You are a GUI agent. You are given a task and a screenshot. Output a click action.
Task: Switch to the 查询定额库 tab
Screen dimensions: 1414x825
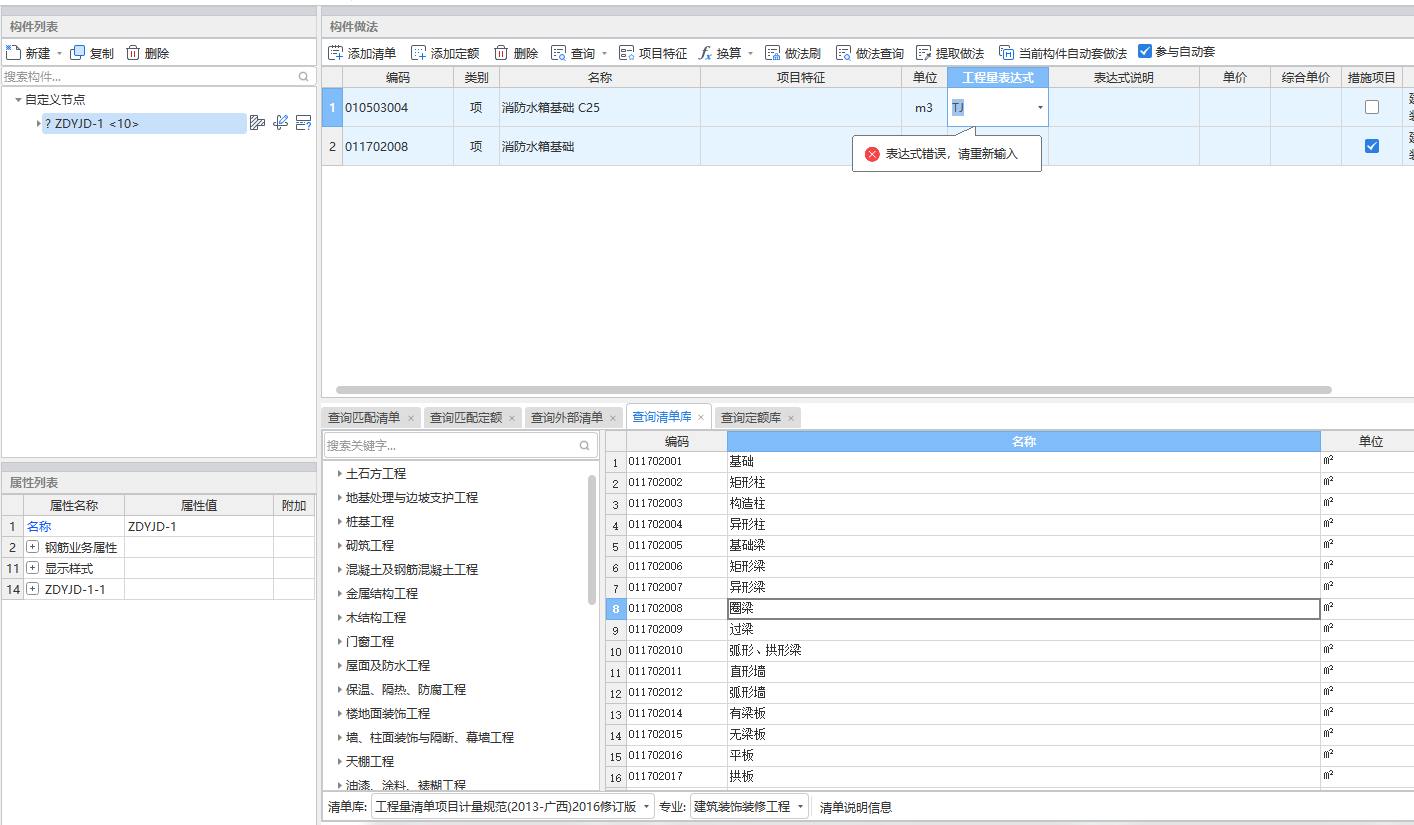click(x=751, y=418)
